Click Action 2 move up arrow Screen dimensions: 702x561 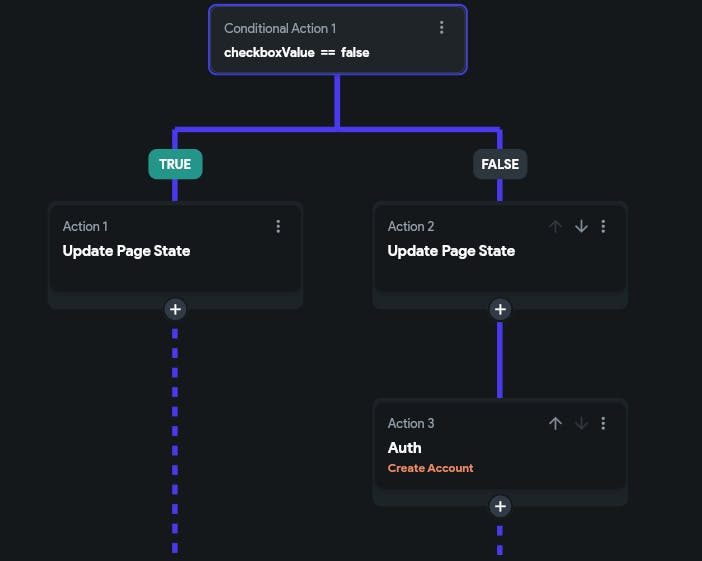[x=556, y=227]
